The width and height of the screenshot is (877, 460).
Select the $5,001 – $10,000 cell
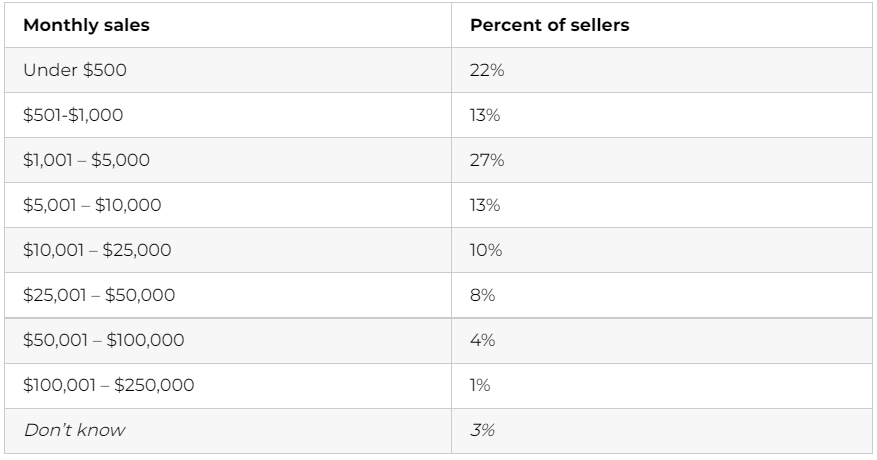(93, 205)
